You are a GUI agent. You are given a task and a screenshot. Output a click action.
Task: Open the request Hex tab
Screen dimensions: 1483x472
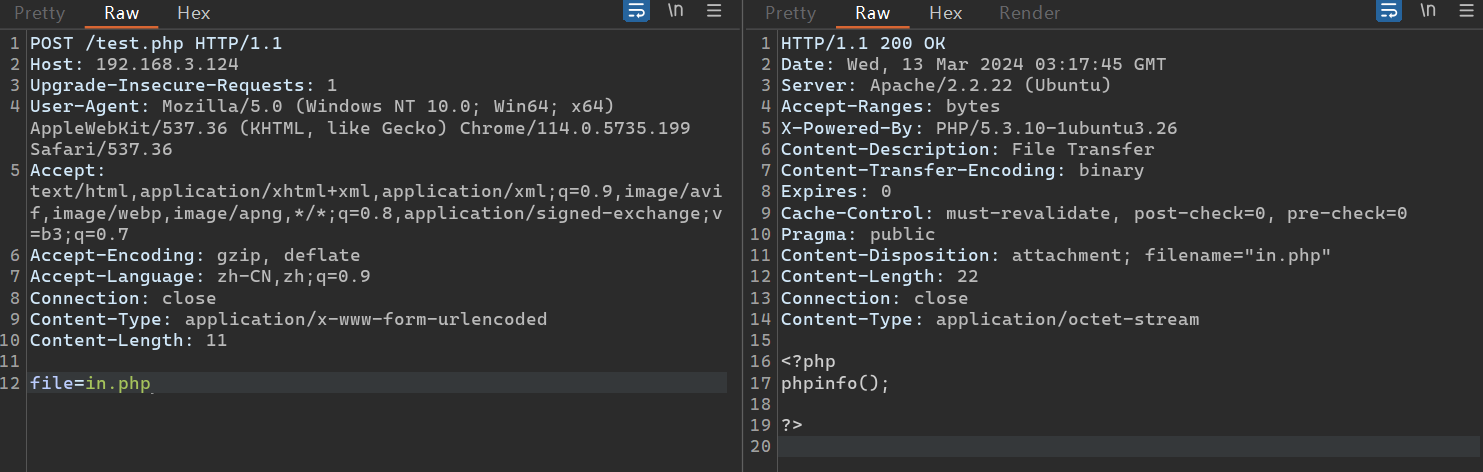pyautogui.click(x=194, y=13)
